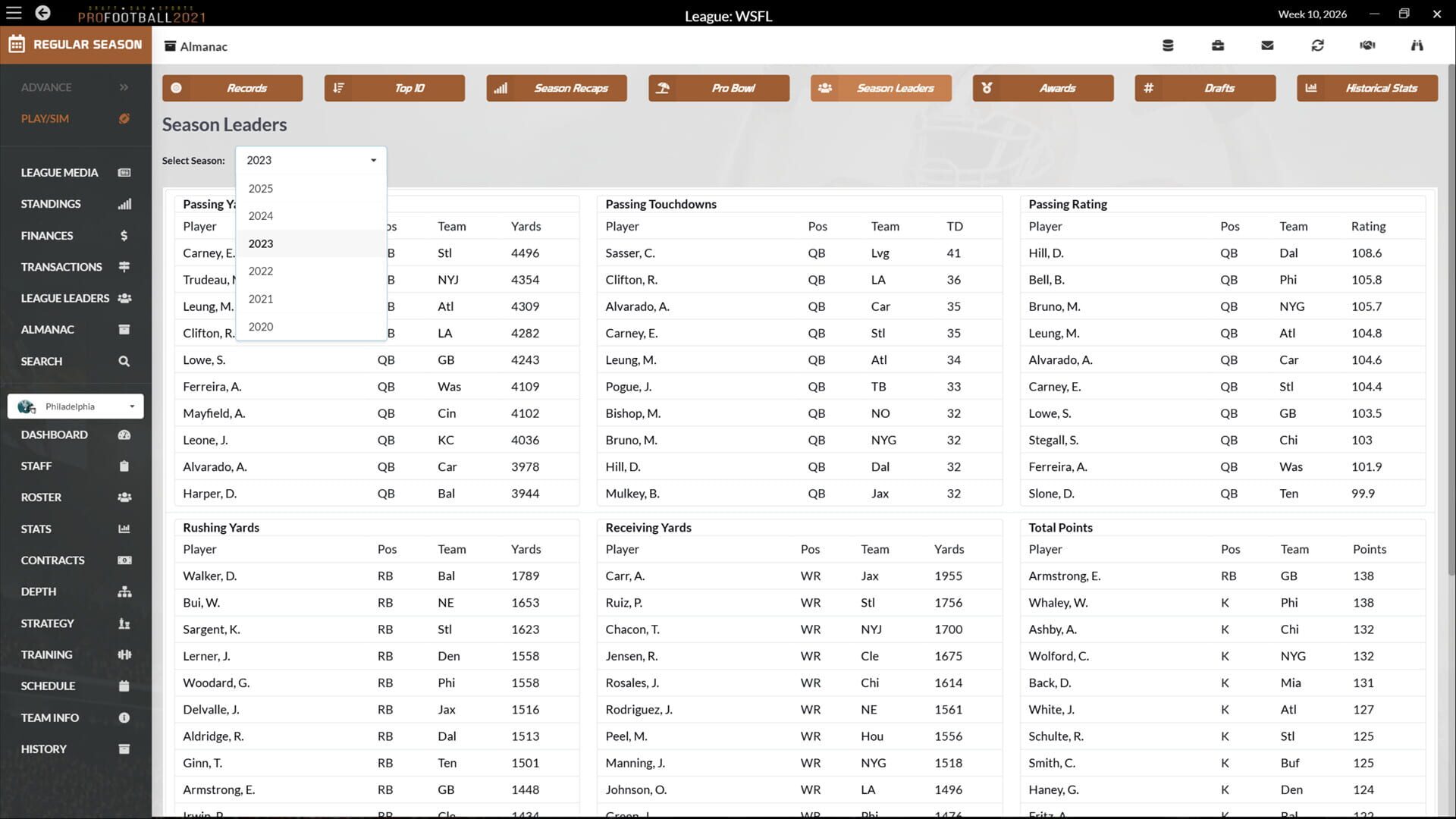Choose 2023 option in season list
This screenshot has height=819, width=1456.
[x=311, y=244]
